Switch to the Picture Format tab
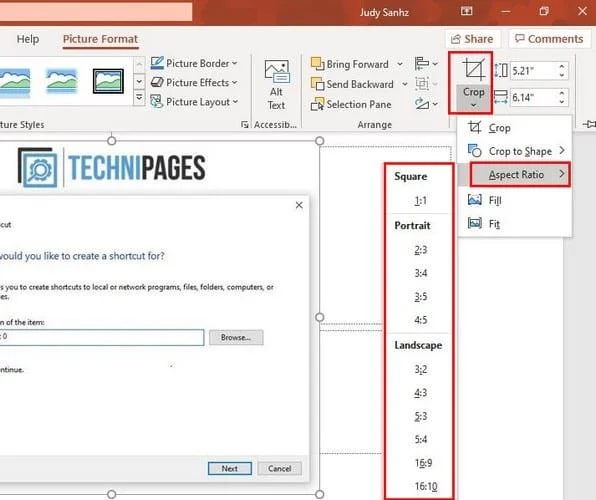This screenshot has height=500, width=596. (100, 39)
